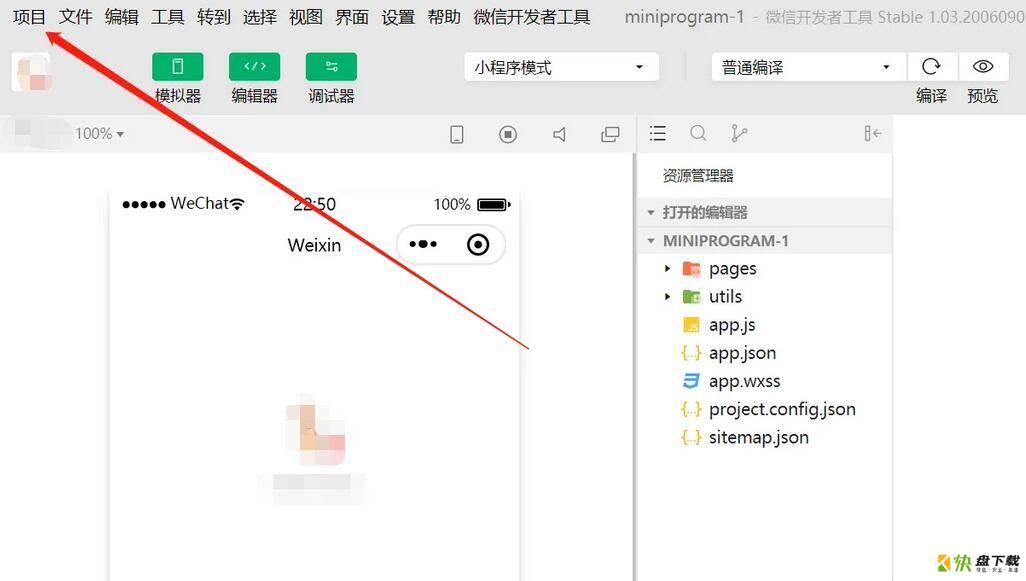Click the 资源管理器 panel title

[698, 175]
